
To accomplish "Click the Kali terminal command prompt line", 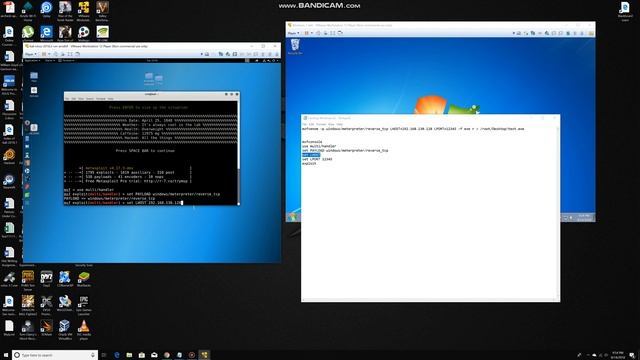I will (x=123, y=202).
